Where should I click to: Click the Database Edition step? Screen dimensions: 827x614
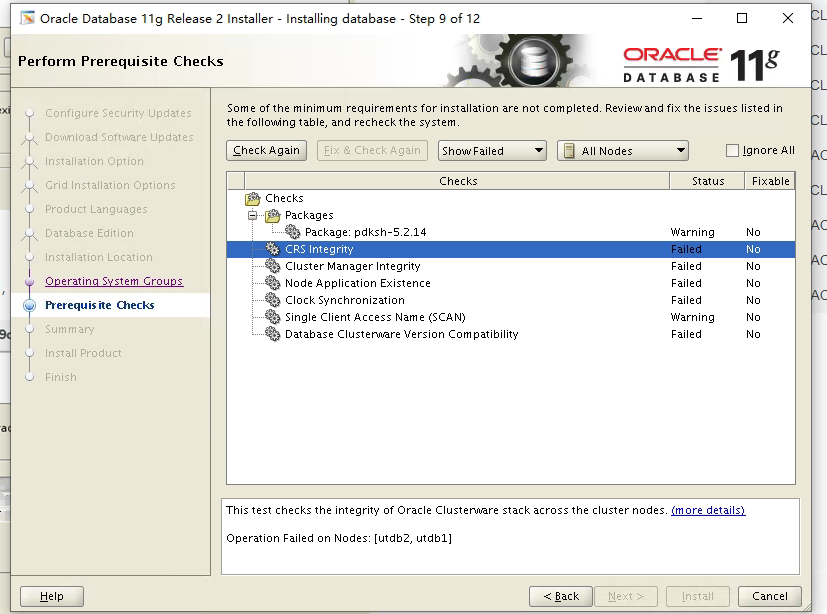pos(89,233)
